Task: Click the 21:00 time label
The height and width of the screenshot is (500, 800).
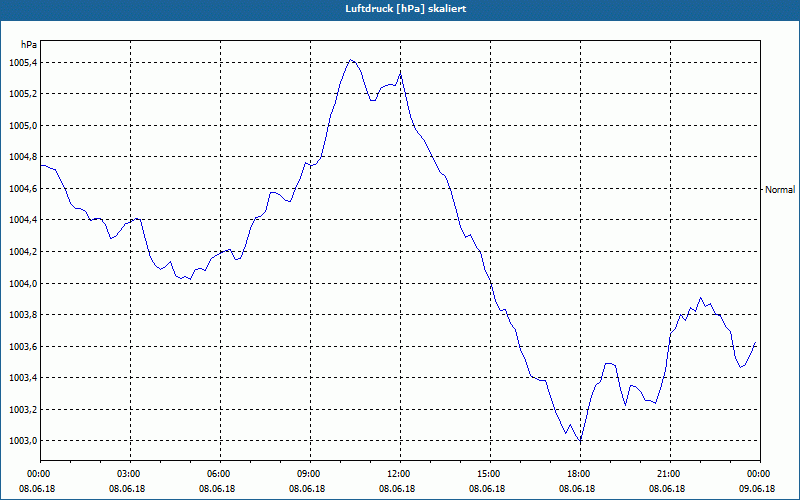Action: [x=667, y=473]
